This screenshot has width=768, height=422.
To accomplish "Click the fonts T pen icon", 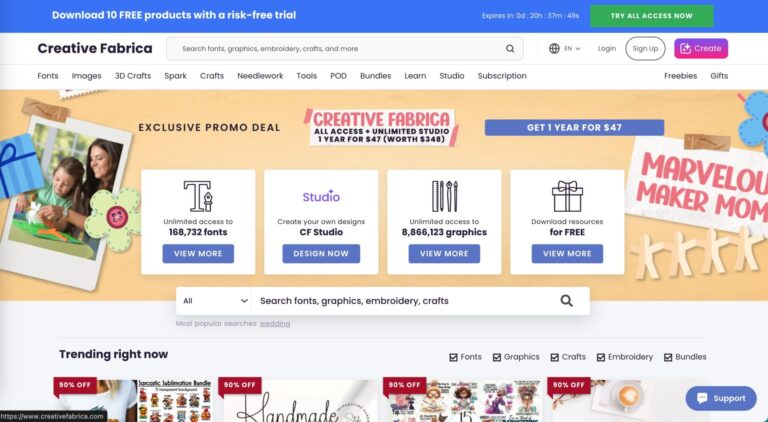I will (x=198, y=196).
